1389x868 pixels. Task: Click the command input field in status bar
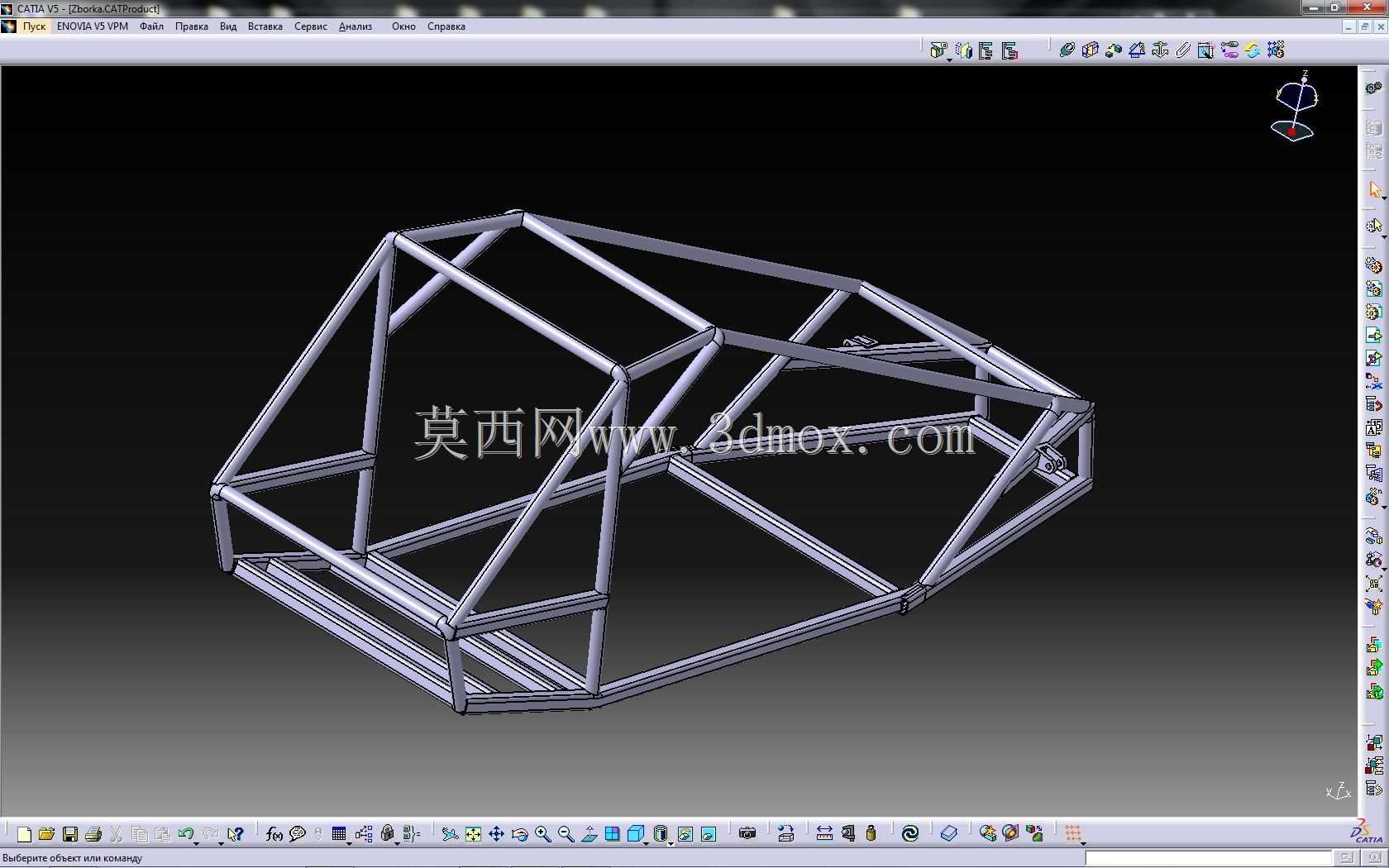pyautogui.click(x=1209, y=858)
